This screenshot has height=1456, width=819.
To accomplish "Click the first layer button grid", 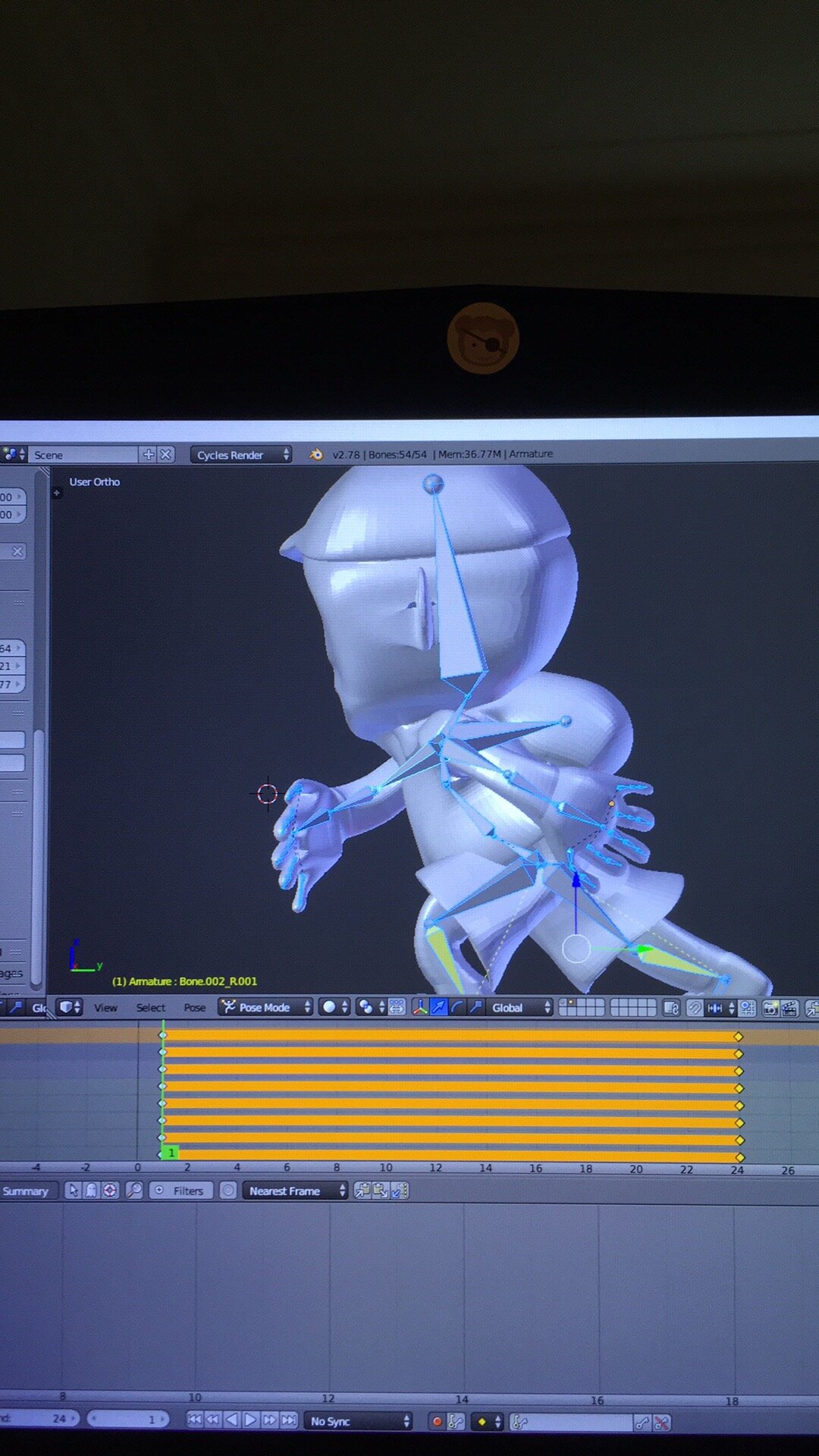I will 582,1007.
